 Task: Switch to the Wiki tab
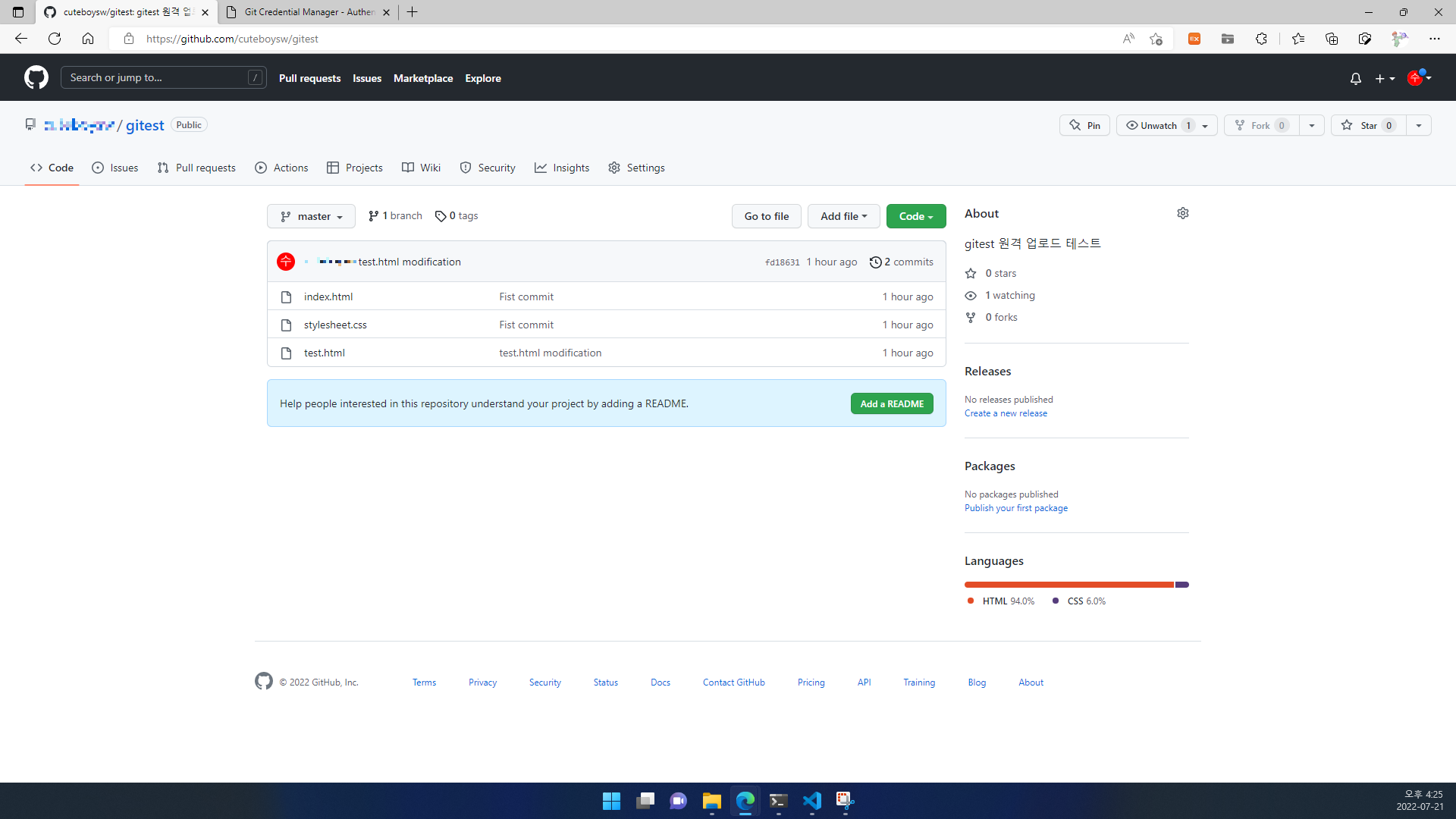pos(421,168)
